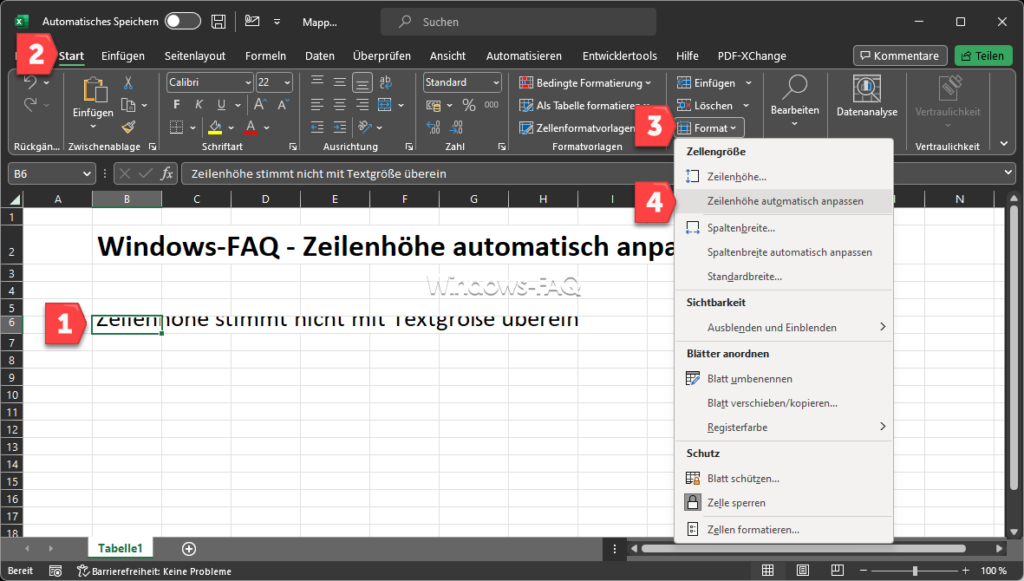
Task: Collapse the ribbon with chevron
Action: click(x=1004, y=144)
